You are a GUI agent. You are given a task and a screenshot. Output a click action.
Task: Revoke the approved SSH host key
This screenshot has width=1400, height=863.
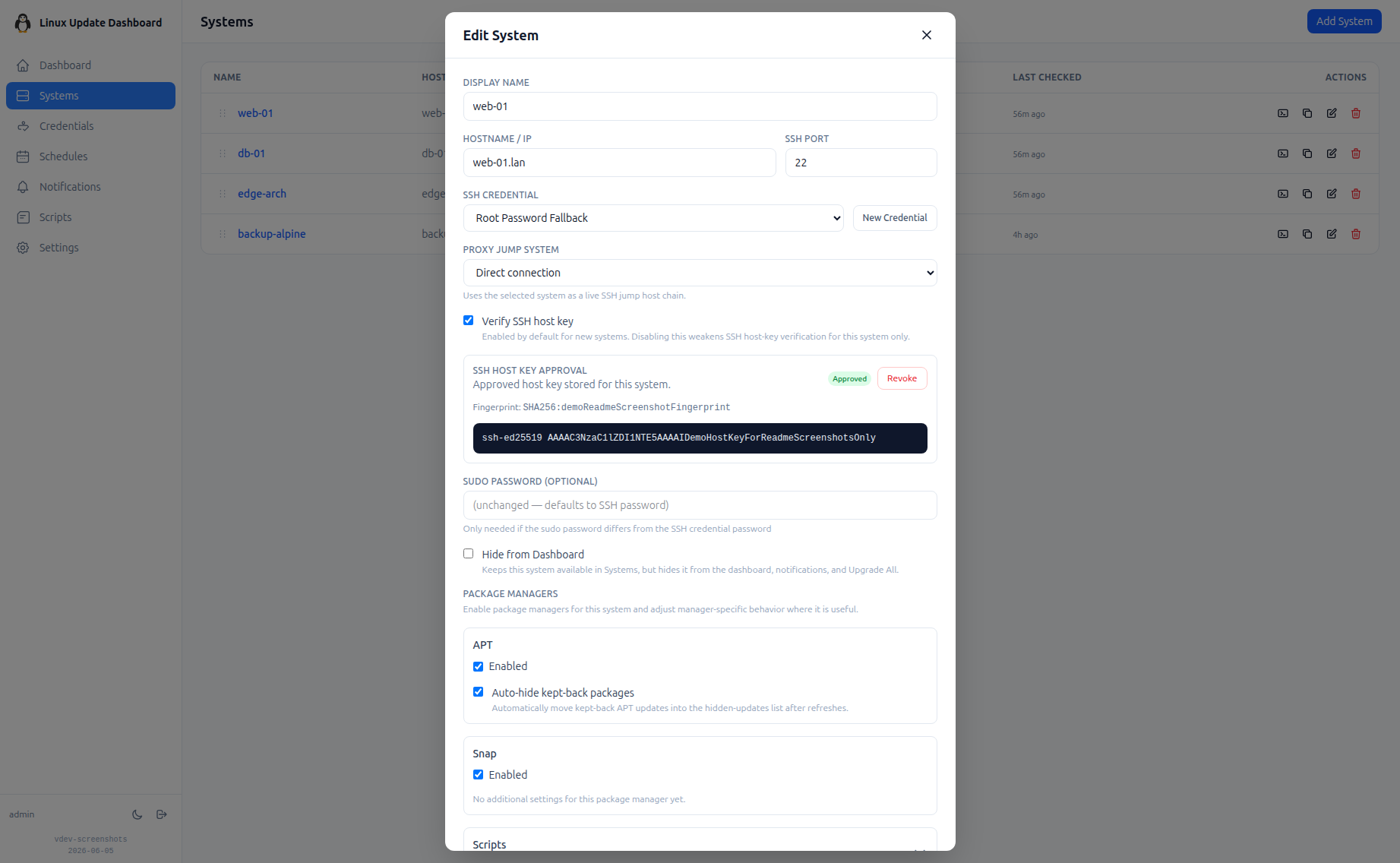click(902, 378)
